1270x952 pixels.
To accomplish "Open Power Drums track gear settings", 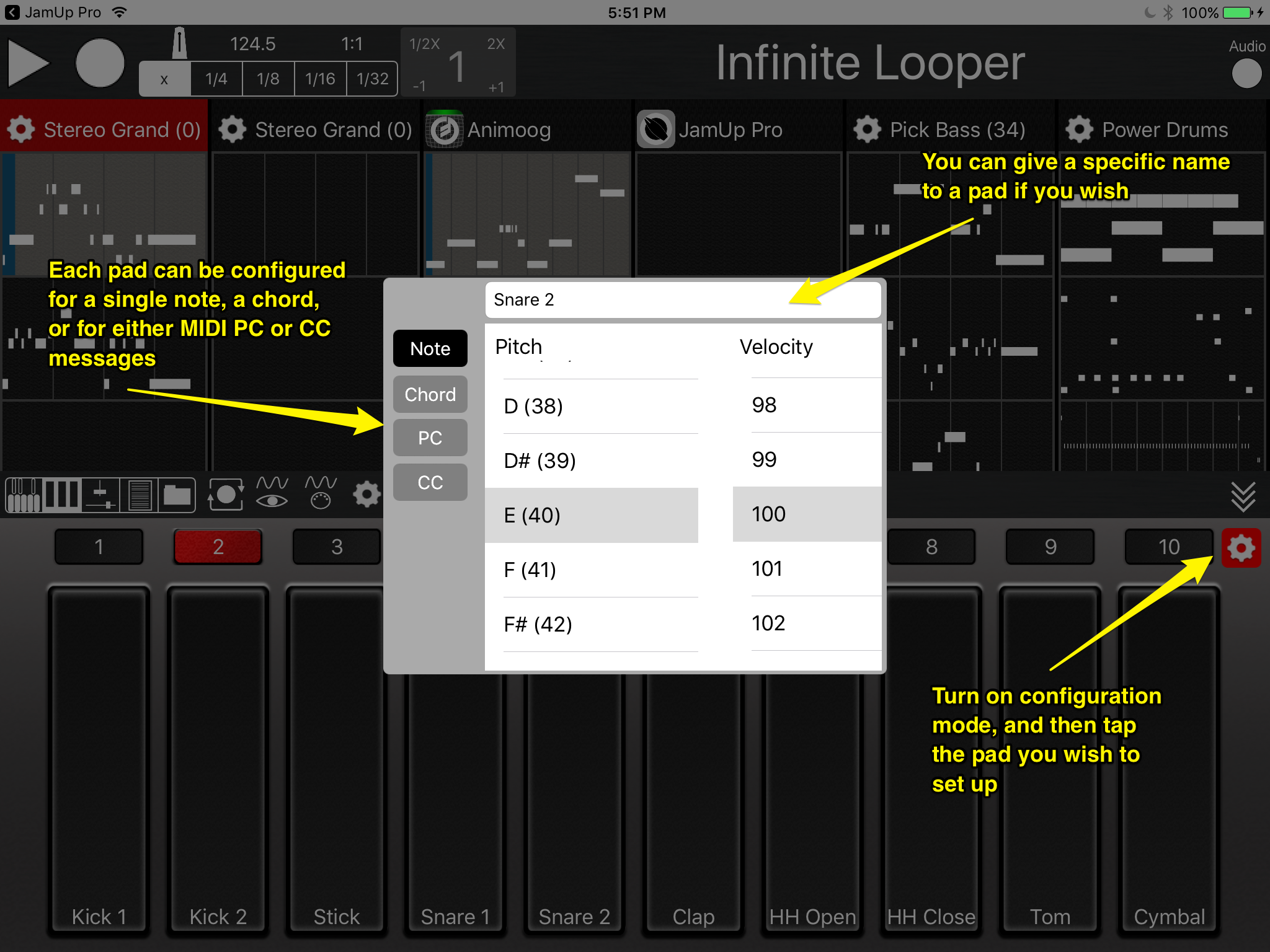I will click(1080, 130).
